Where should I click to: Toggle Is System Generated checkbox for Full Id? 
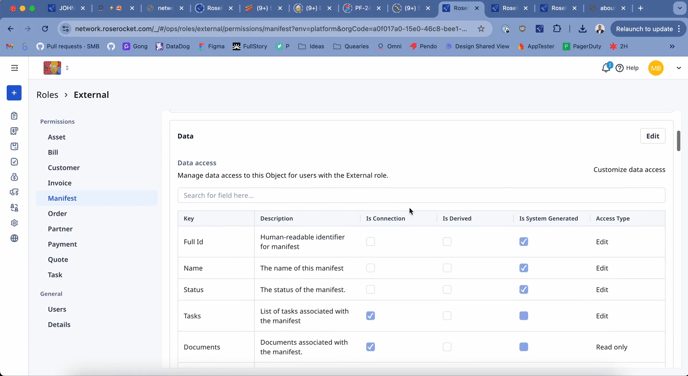click(523, 242)
